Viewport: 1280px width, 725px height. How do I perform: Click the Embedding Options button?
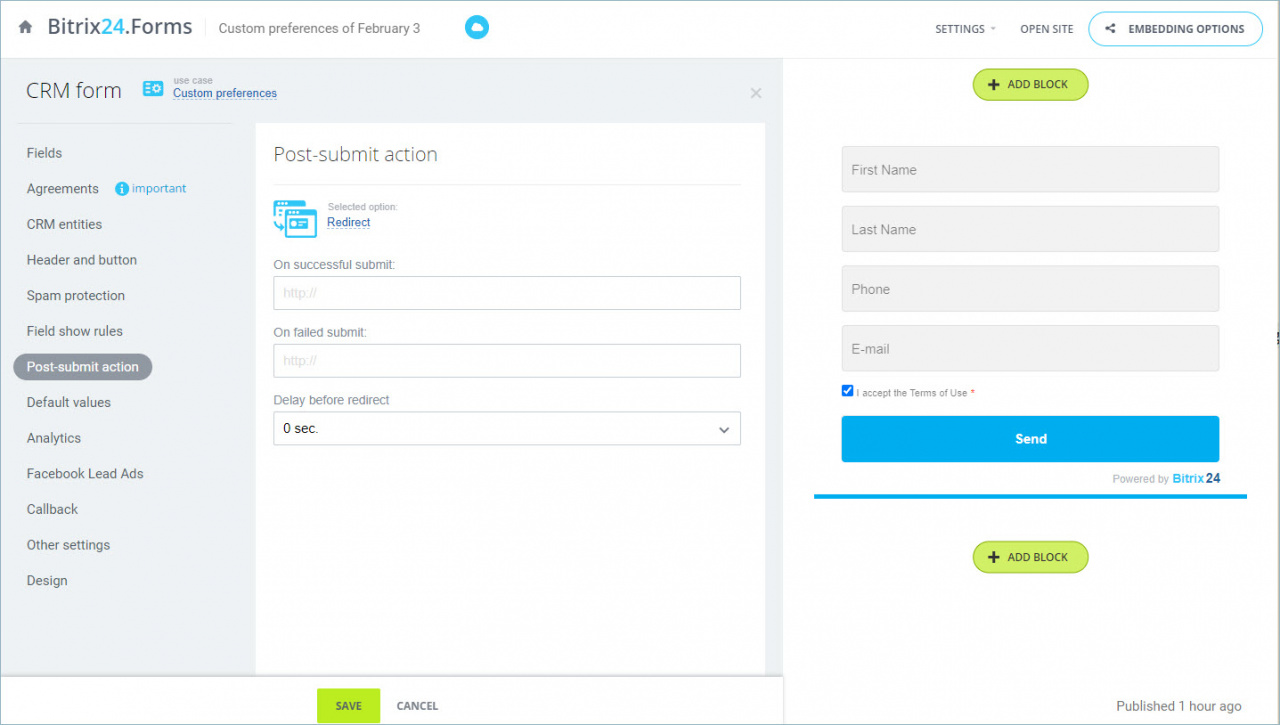coord(1175,29)
